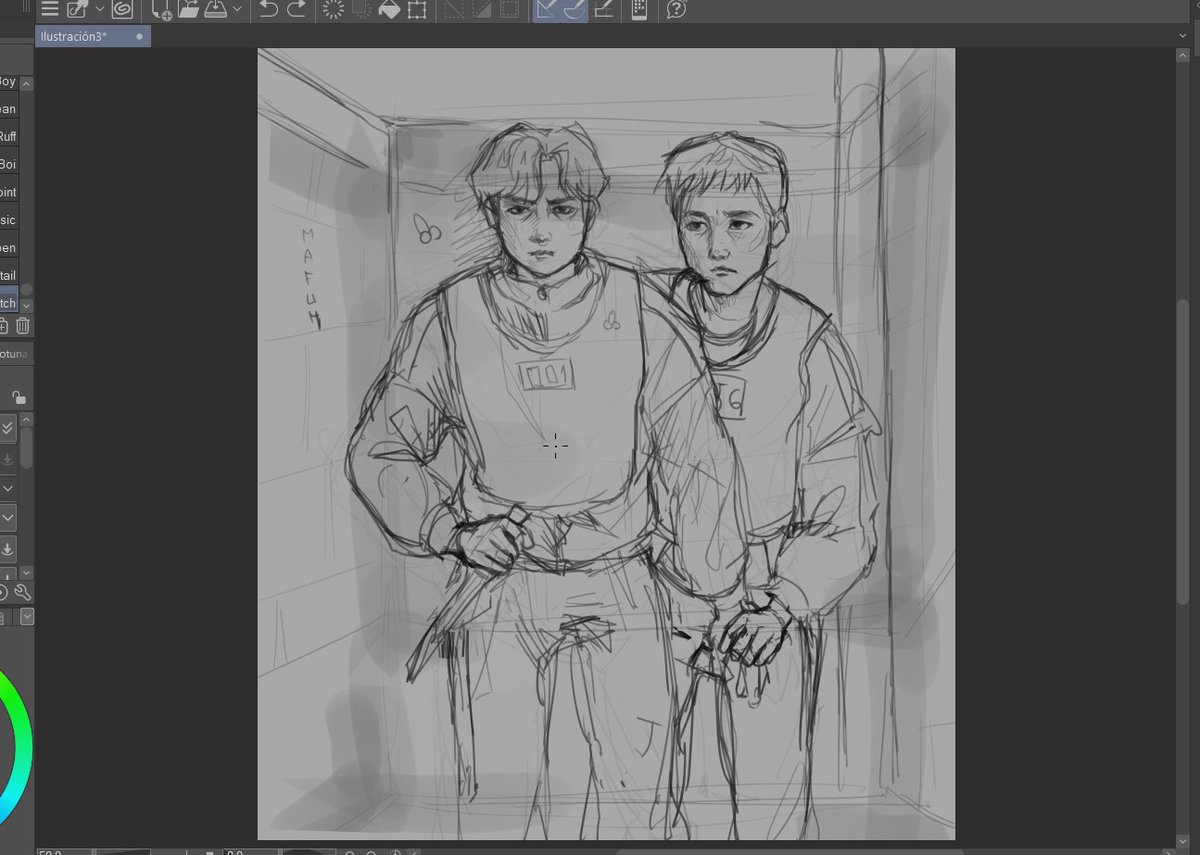Click the tool property lock icon
Screen dimensions: 1200x855
pyautogui.click(x=18, y=397)
